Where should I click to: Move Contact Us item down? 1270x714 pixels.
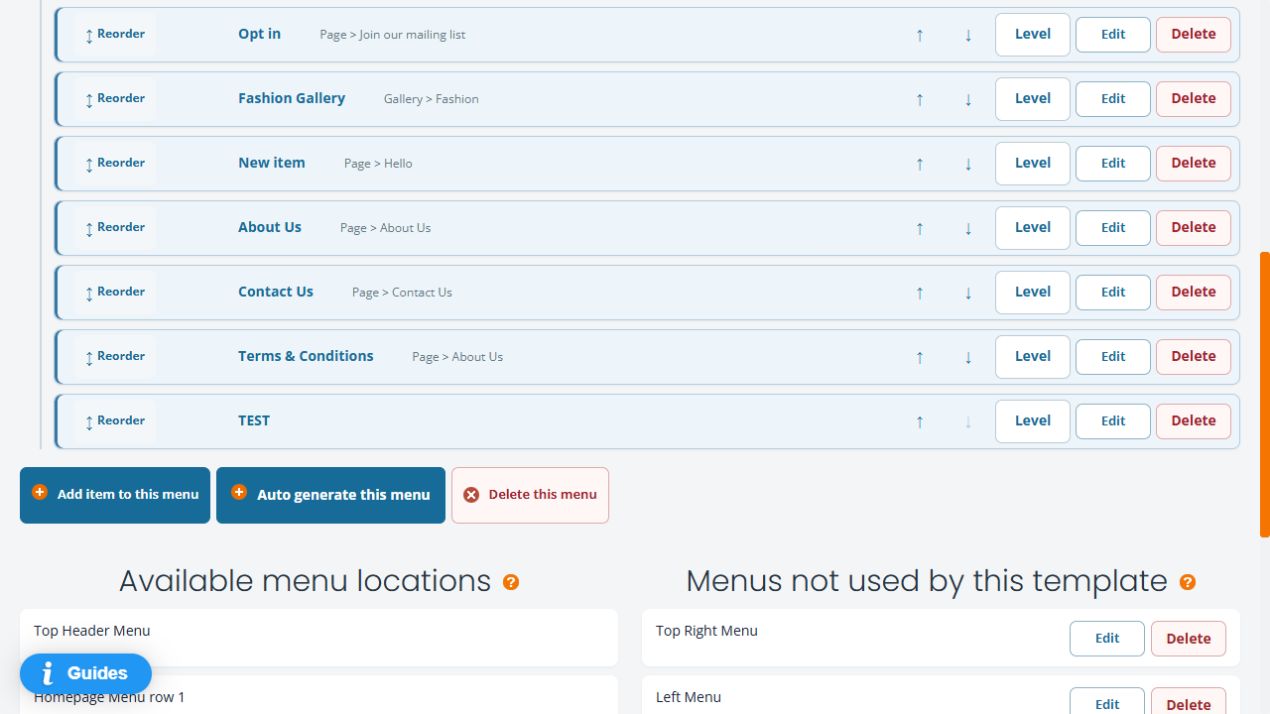point(968,293)
